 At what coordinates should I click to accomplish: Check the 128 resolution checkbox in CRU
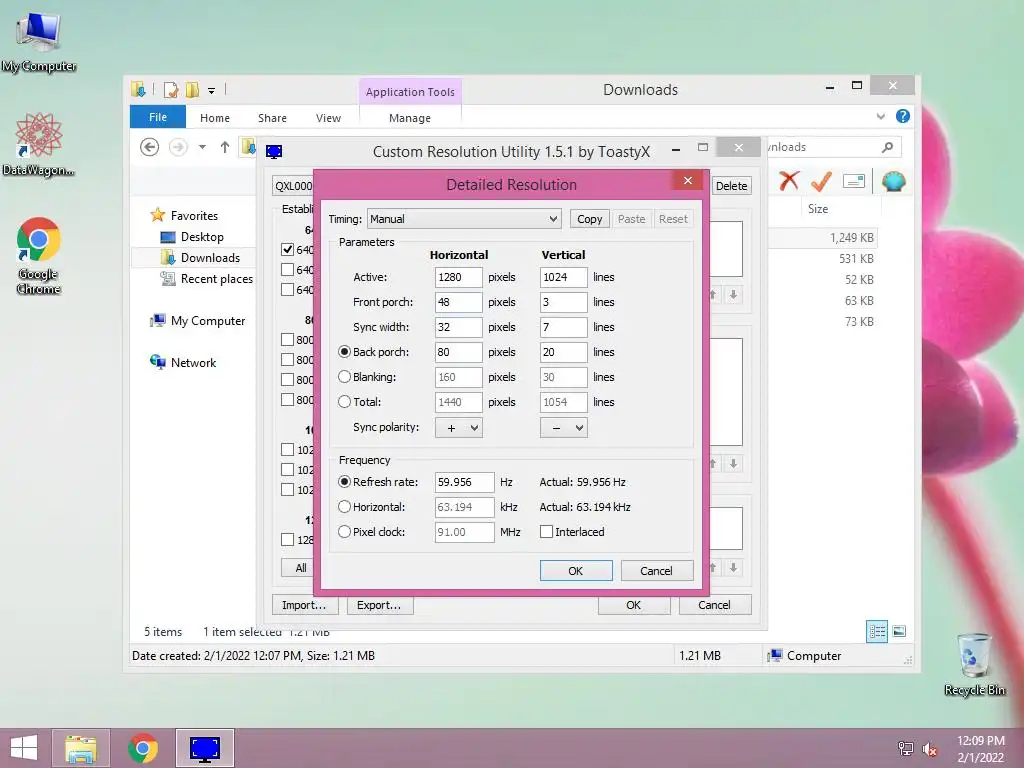click(287, 539)
